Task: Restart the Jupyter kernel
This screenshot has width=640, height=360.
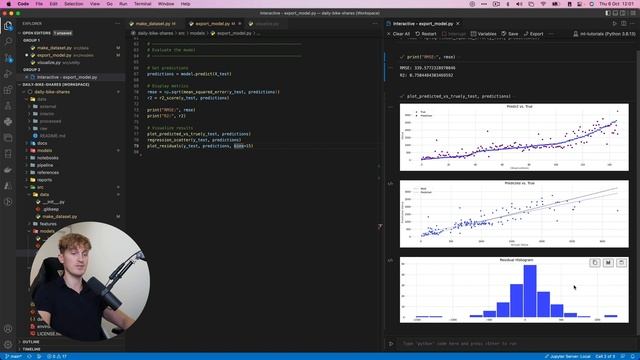Action: click(426, 34)
